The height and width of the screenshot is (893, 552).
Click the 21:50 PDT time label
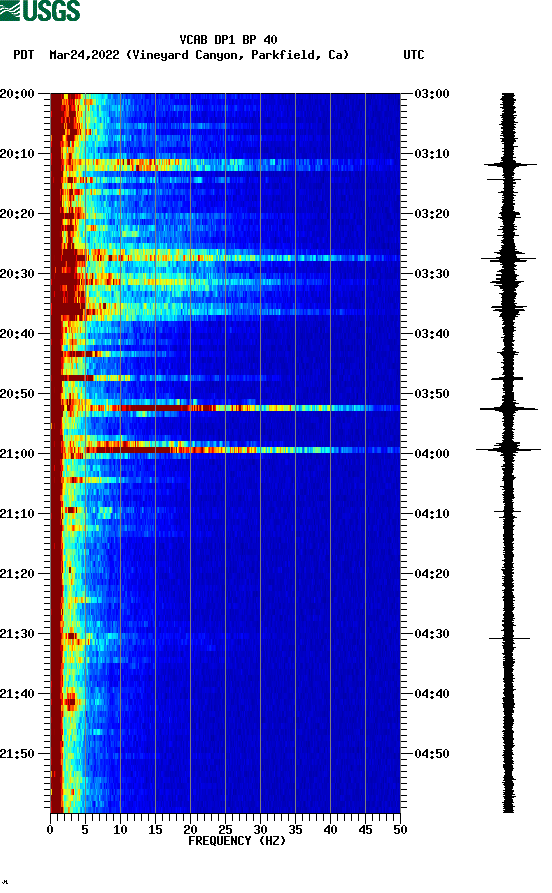coord(17,753)
